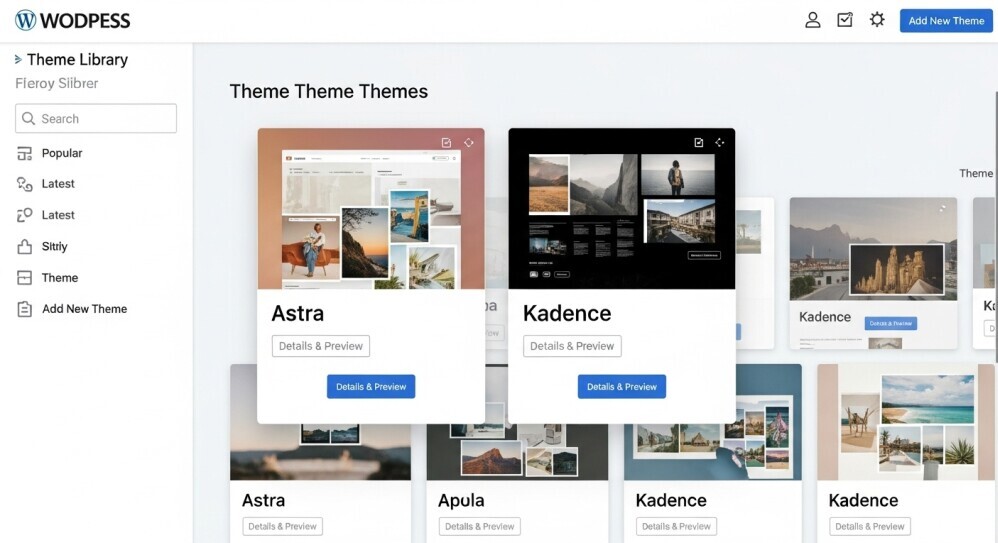The image size is (998, 543).
Task: Click Details & Preview on Apula card
Action: (479, 526)
